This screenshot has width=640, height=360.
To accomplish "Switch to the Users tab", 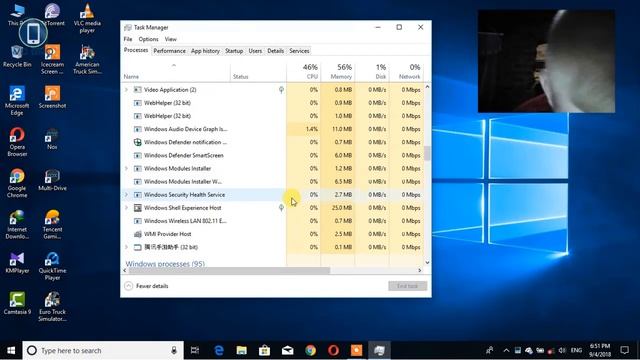I will click(255, 51).
